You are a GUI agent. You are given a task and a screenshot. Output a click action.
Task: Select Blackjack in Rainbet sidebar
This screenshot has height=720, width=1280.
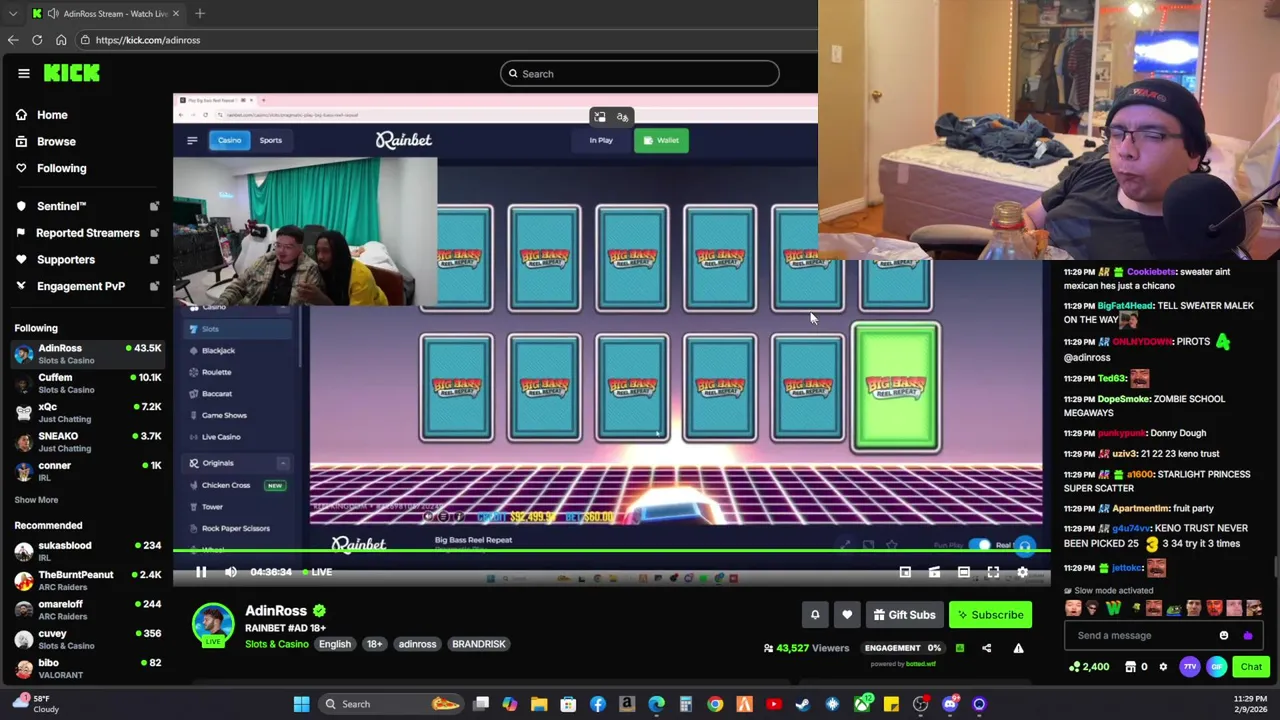tap(218, 351)
